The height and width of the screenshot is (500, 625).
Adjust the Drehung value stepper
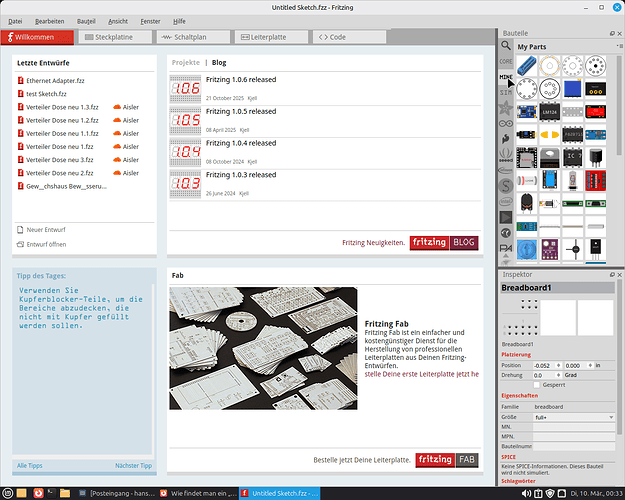[x=558, y=375]
